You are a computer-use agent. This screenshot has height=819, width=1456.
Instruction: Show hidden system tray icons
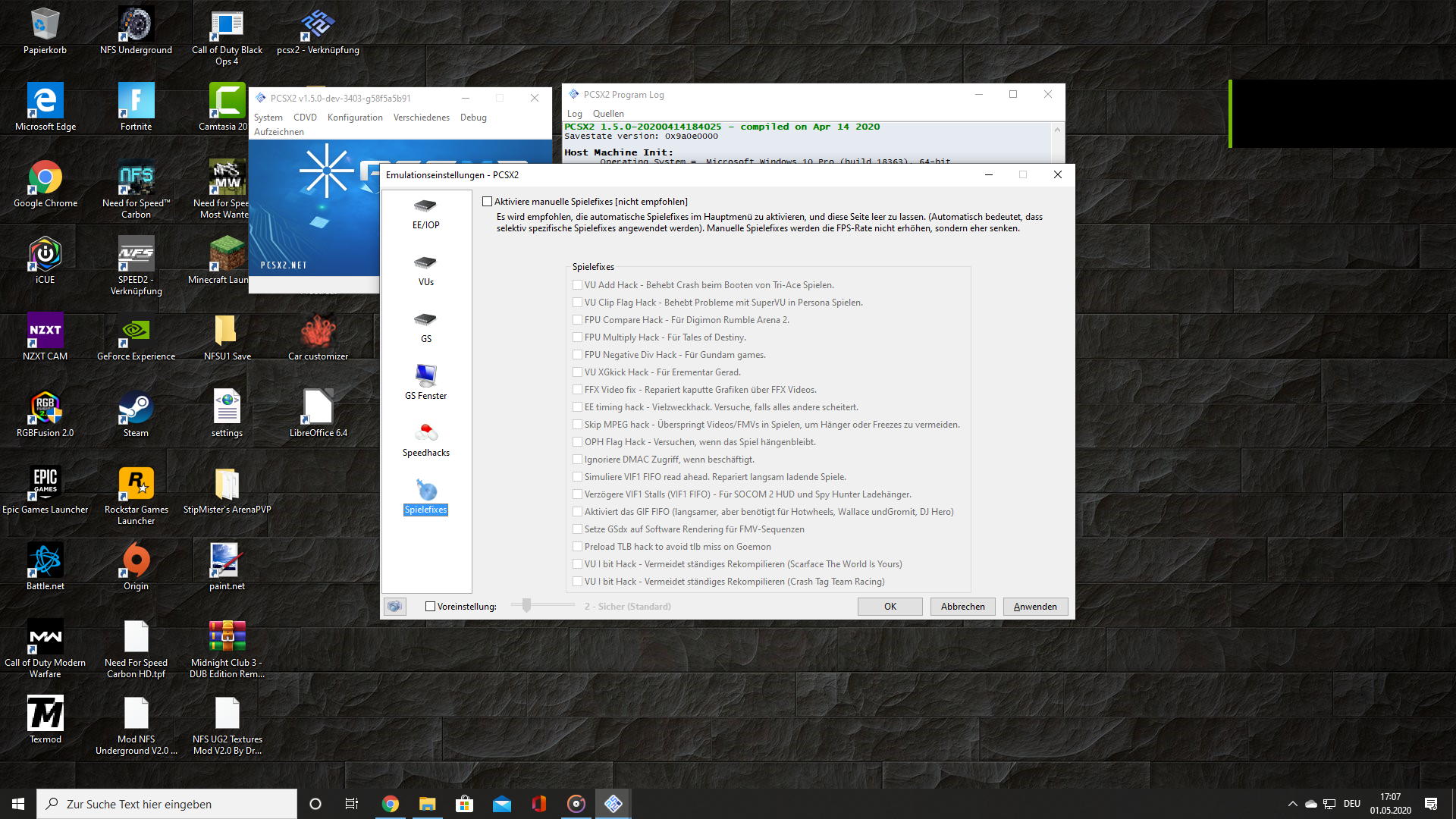coord(1292,804)
